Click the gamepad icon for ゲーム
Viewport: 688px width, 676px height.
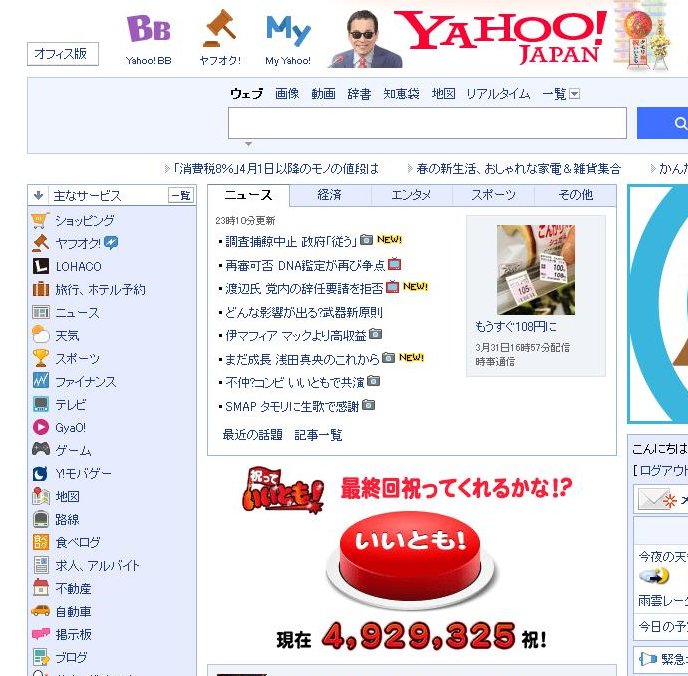40,449
